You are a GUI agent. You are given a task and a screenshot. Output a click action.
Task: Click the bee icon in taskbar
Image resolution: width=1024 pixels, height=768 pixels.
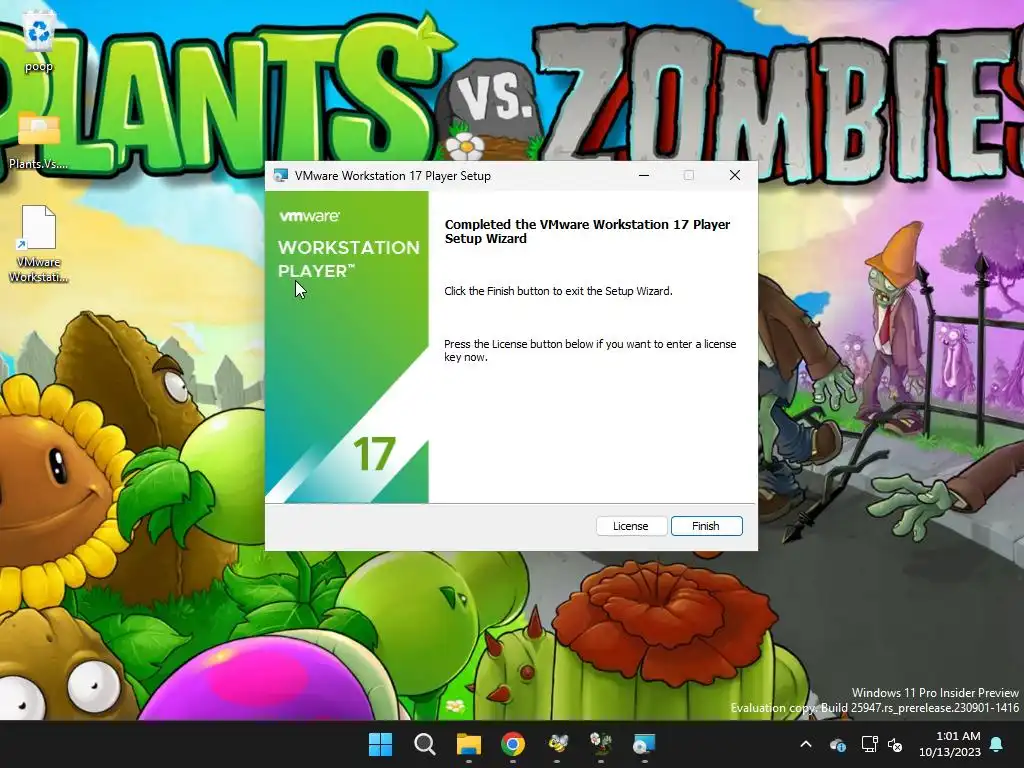coord(557,744)
